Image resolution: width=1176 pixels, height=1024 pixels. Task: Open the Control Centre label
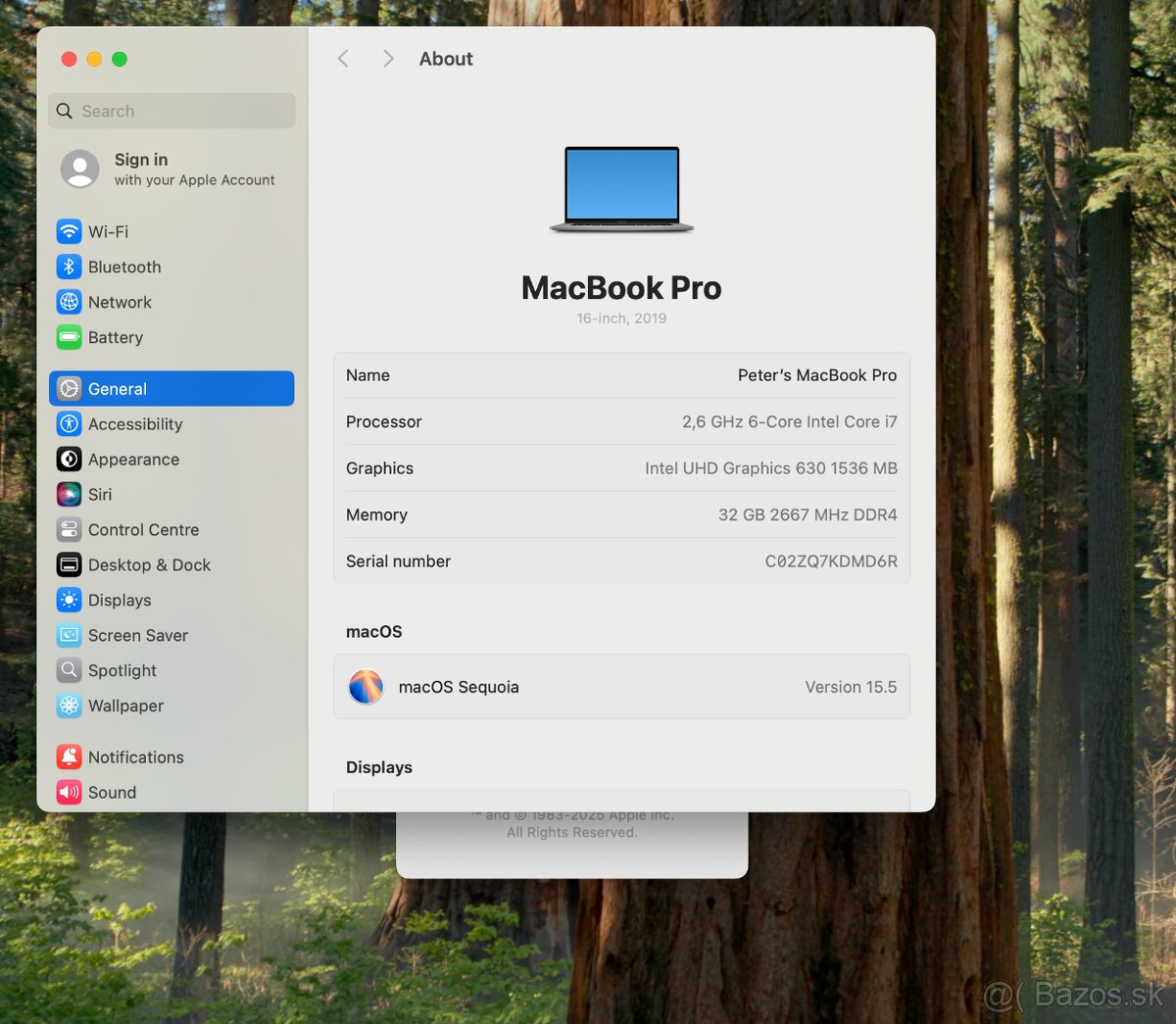click(x=143, y=530)
